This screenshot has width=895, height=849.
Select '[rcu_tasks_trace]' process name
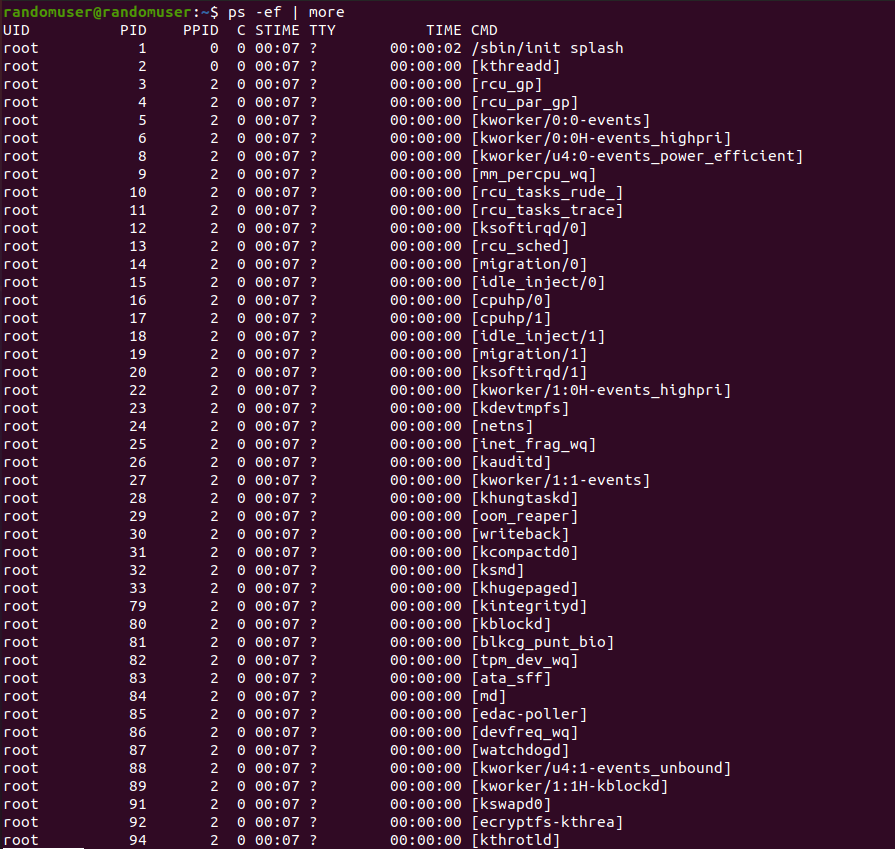tap(547, 210)
